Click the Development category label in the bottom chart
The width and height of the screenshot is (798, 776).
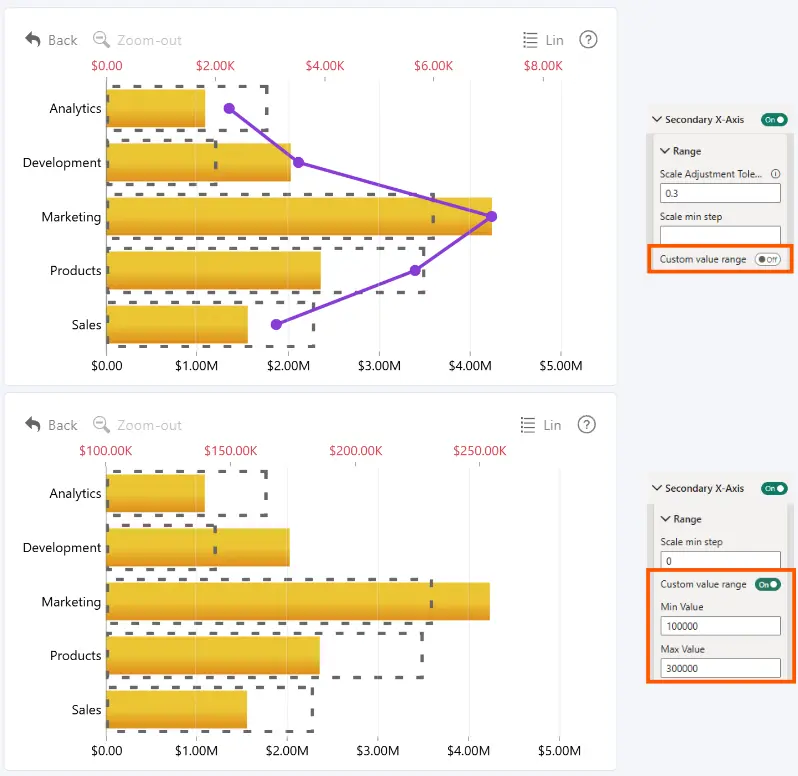[x=62, y=548]
